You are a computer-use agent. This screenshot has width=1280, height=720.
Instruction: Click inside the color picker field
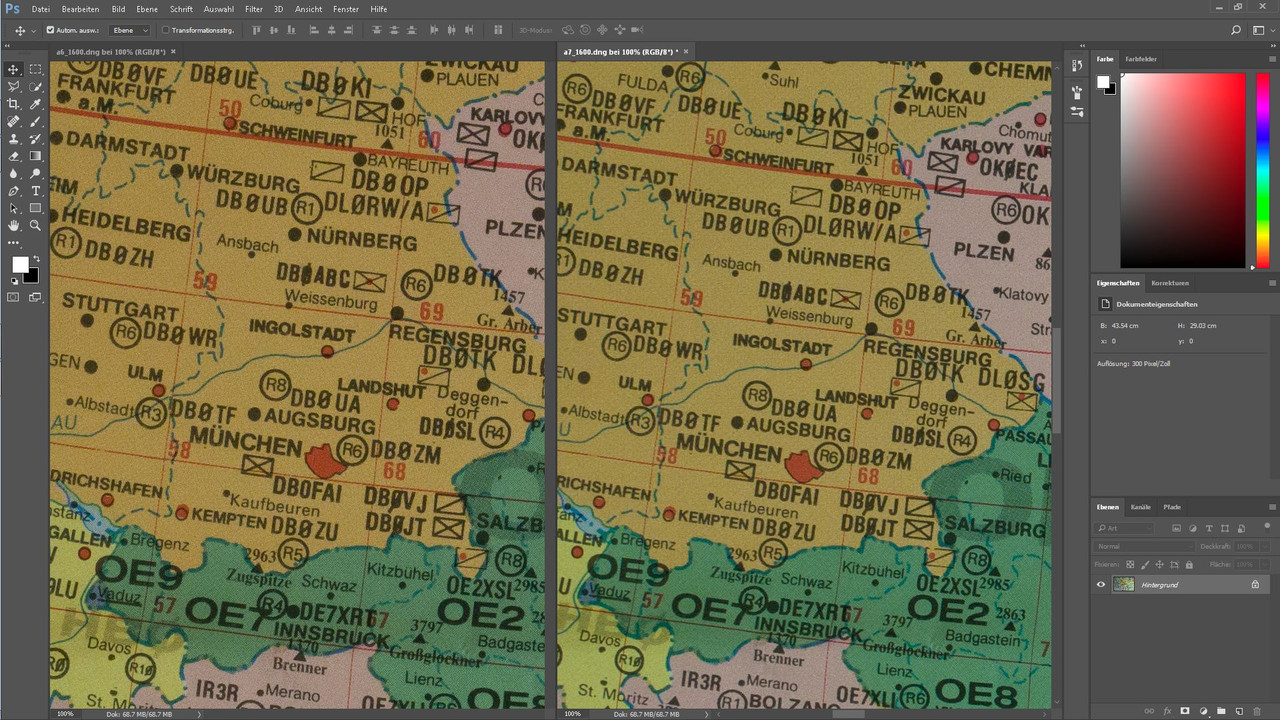point(1183,170)
